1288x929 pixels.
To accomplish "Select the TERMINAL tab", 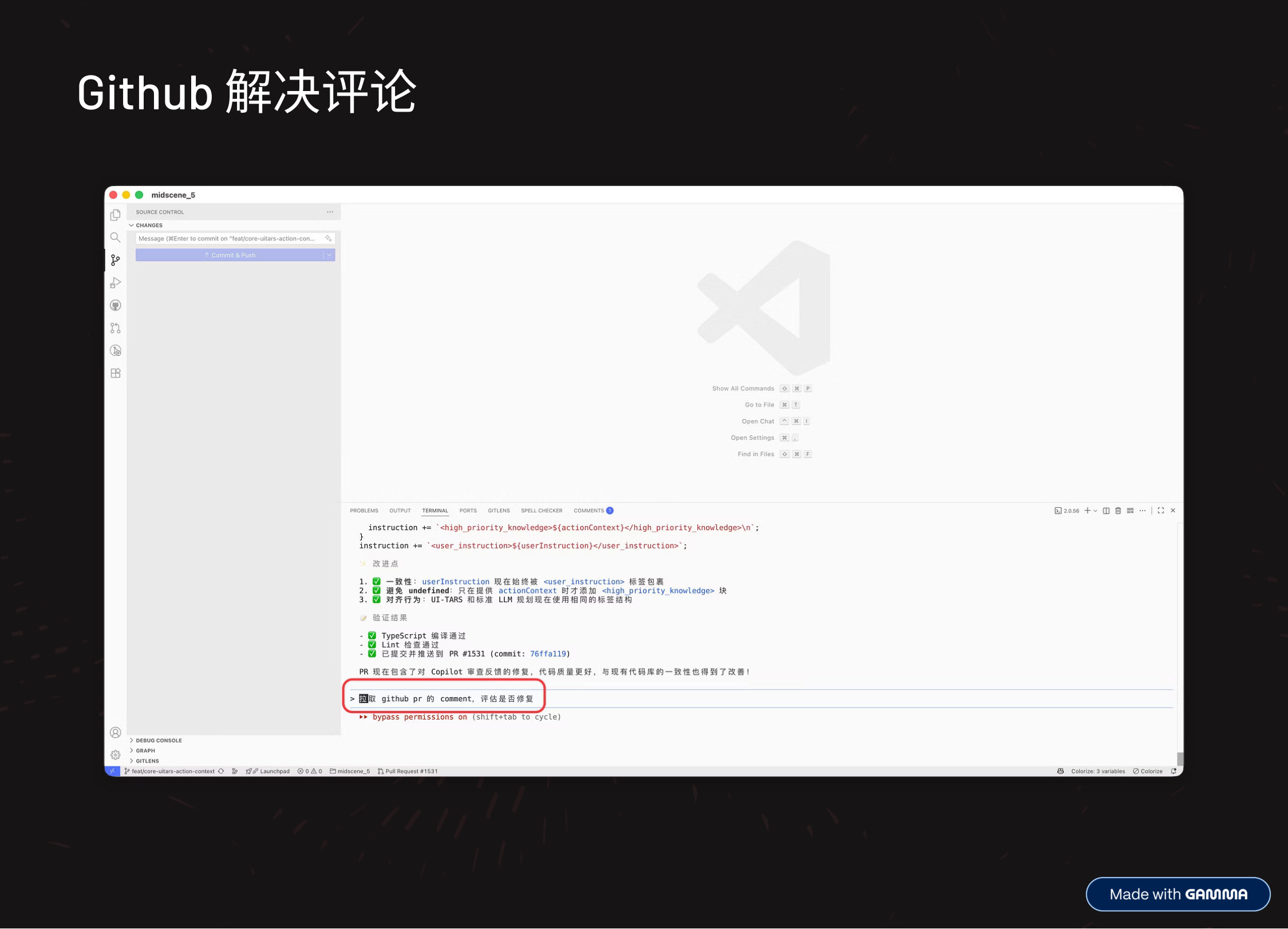I will (x=435, y=511).
